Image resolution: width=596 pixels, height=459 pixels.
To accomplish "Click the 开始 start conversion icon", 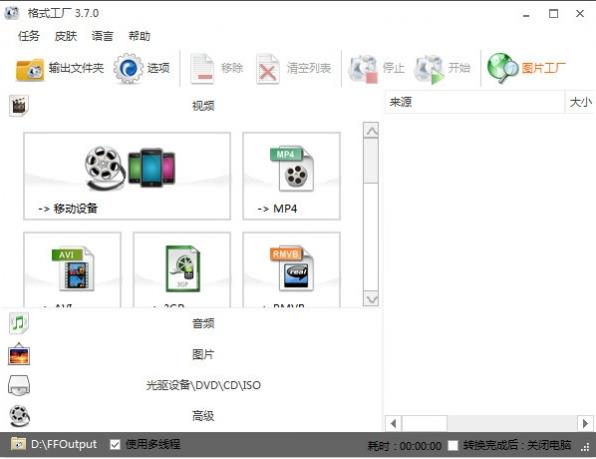I will 430,69.
